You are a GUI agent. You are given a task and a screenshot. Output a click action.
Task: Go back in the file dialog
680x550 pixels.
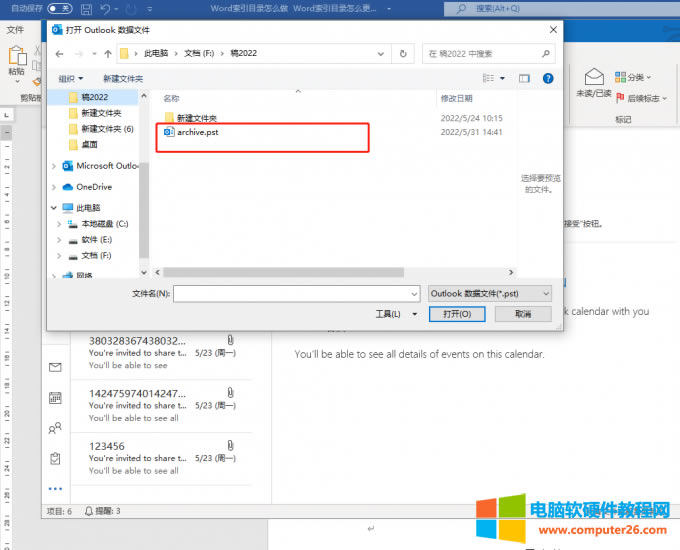point(59,54)
